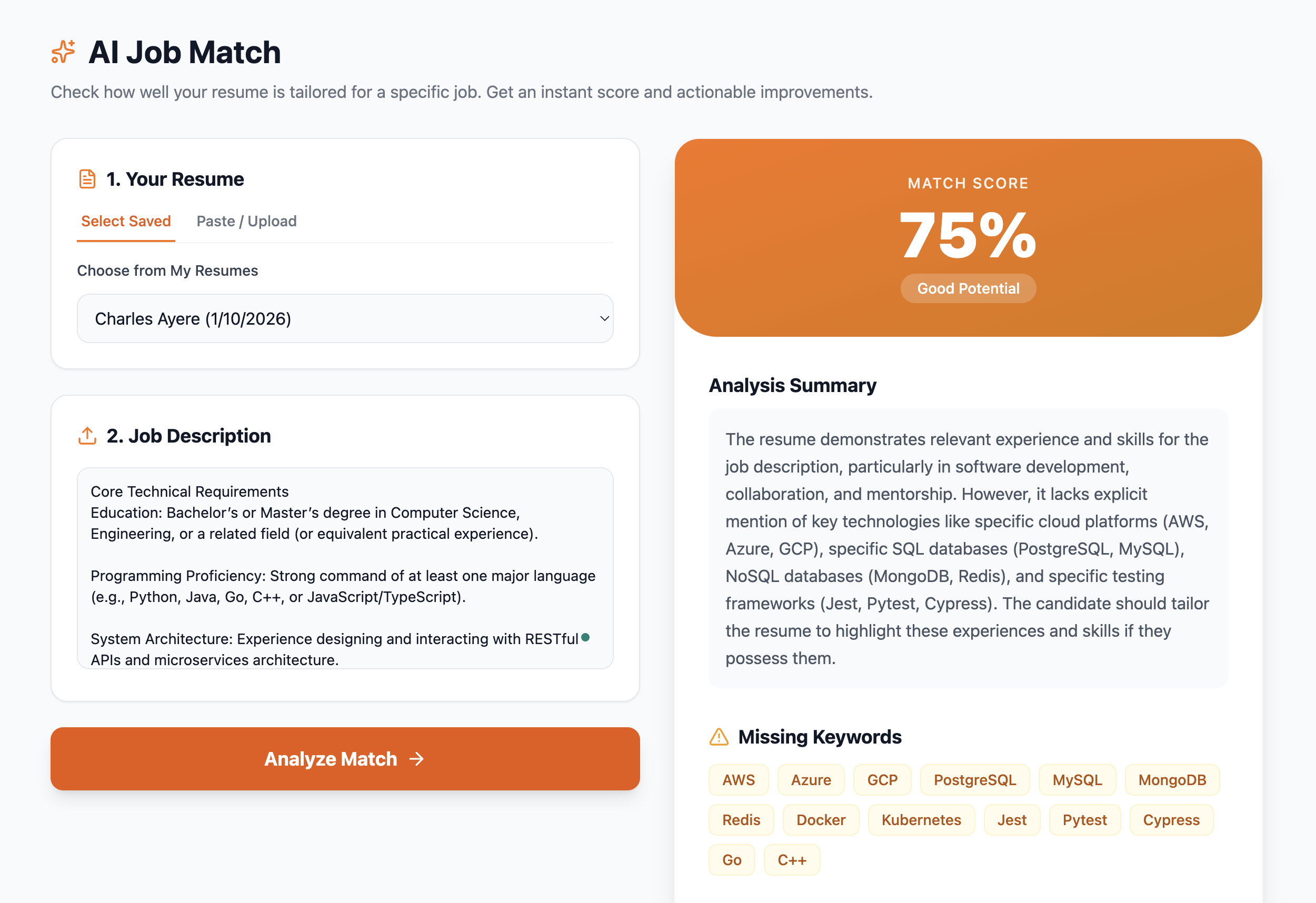Click the warning triangle beside Missing Keywords

719,737
